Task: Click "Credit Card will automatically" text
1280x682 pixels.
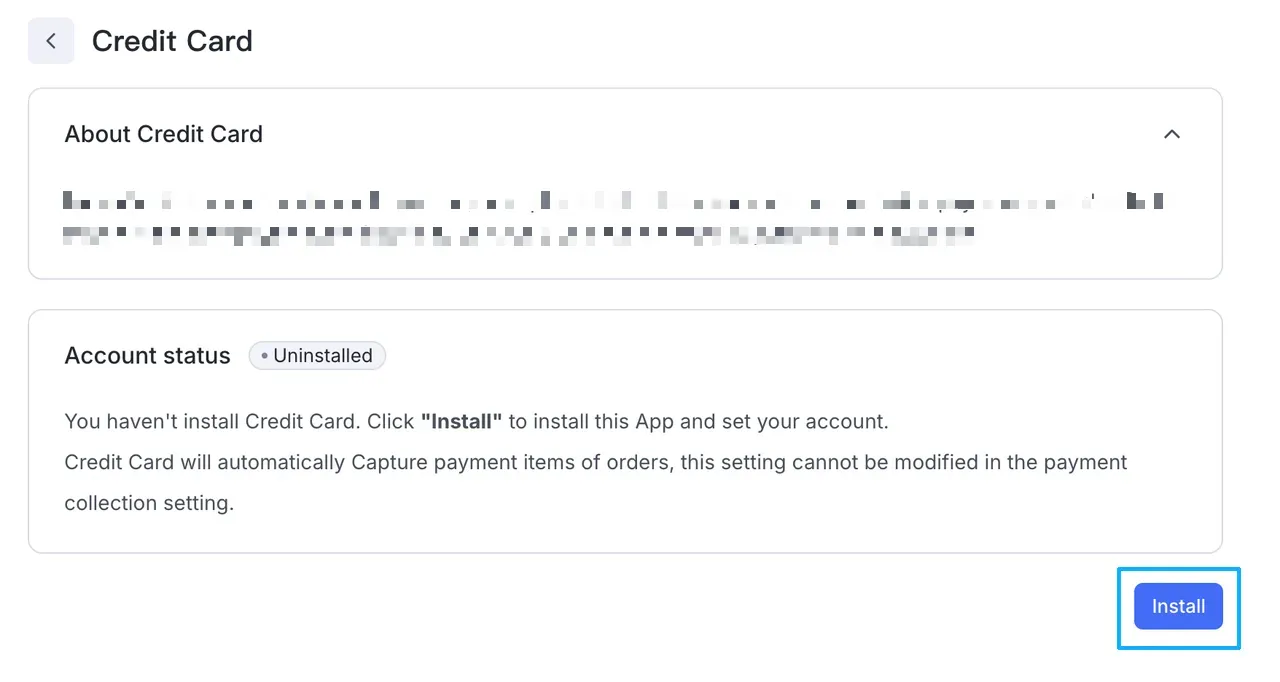Action: (x=205, y=462)
